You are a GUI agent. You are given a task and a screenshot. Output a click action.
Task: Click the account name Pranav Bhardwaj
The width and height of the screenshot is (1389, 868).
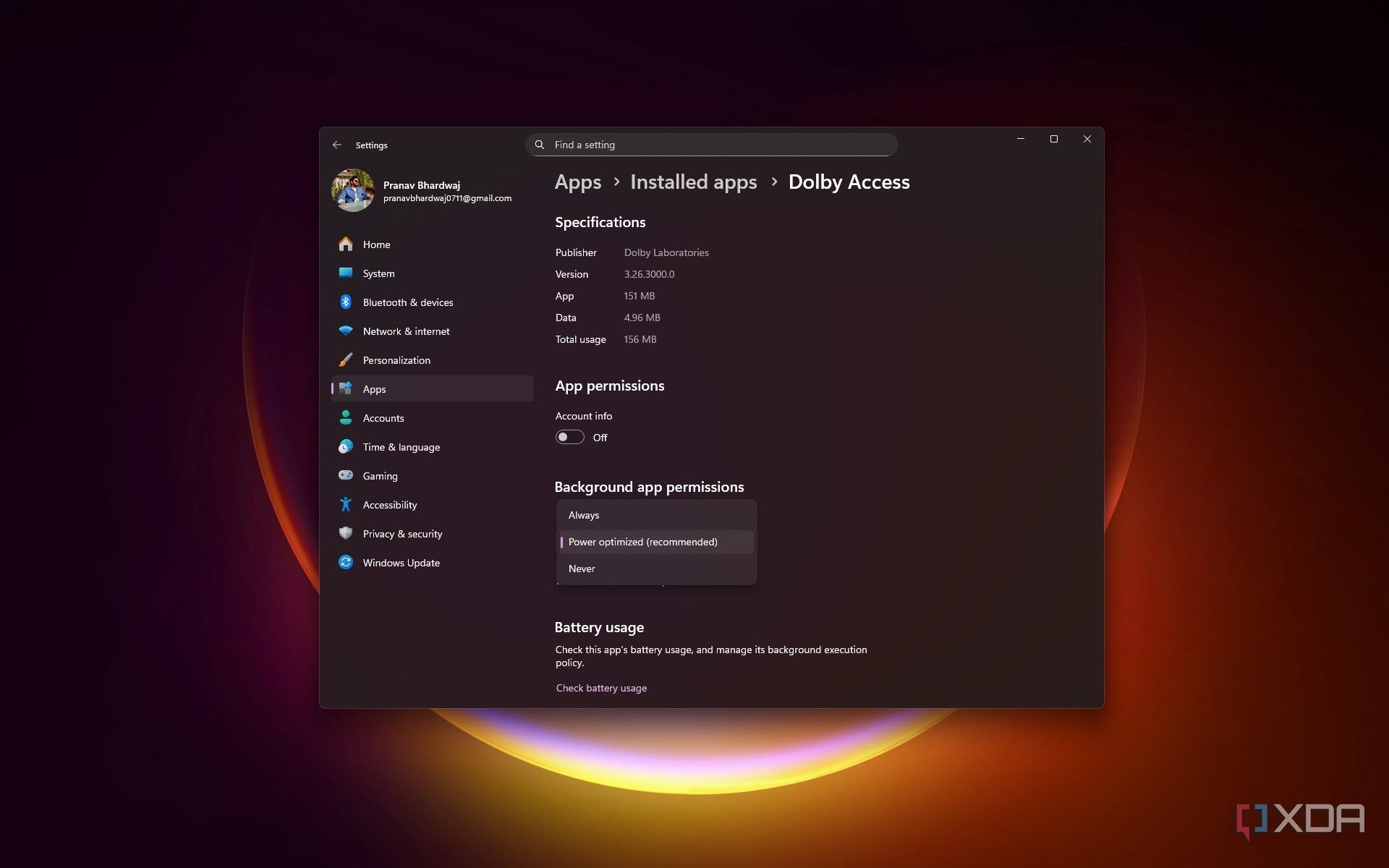[x=422, y=185]
